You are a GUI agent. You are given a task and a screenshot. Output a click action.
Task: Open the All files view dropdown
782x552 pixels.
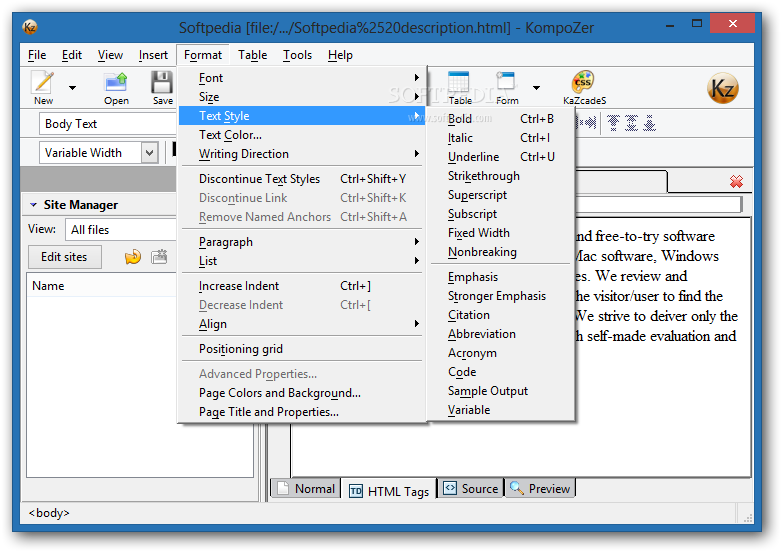[121, 230]
